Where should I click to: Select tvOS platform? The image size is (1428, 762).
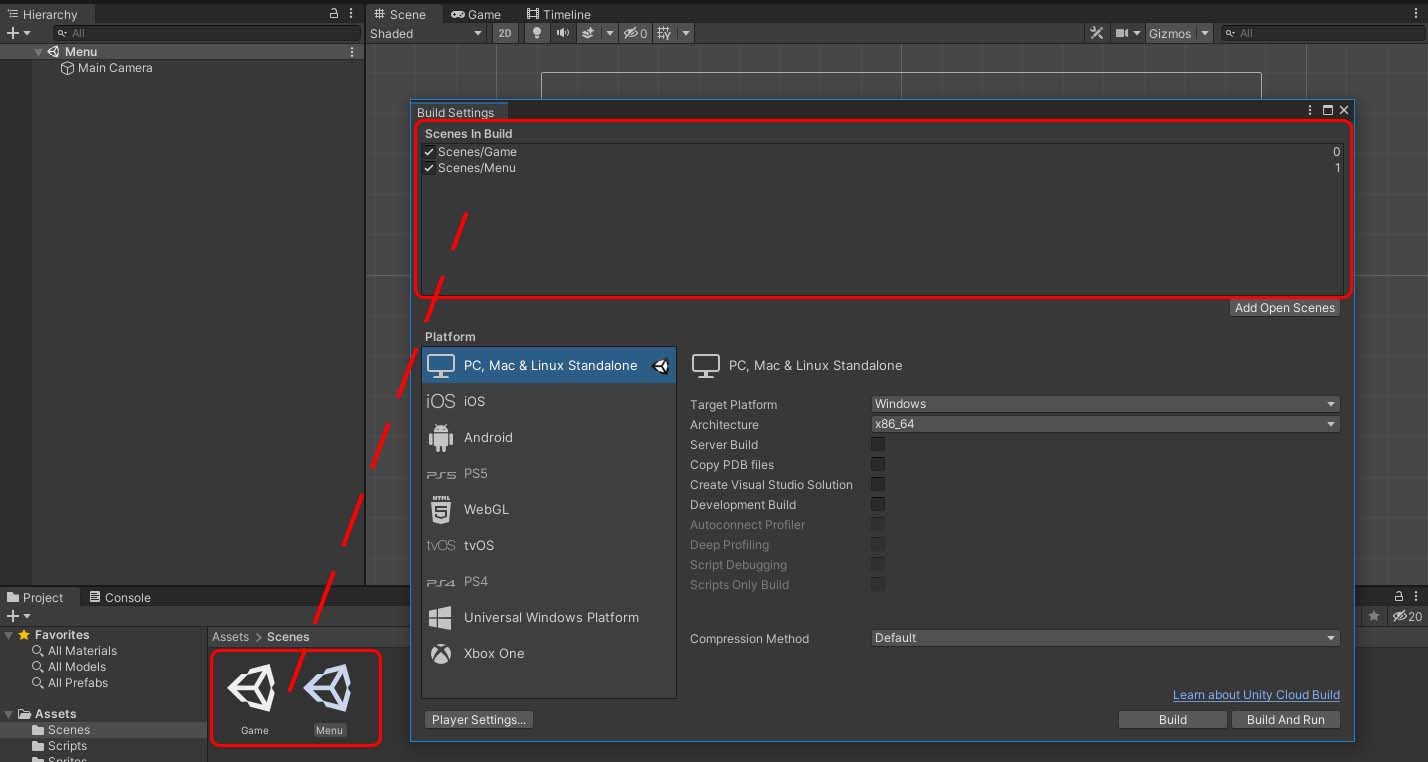549,545
